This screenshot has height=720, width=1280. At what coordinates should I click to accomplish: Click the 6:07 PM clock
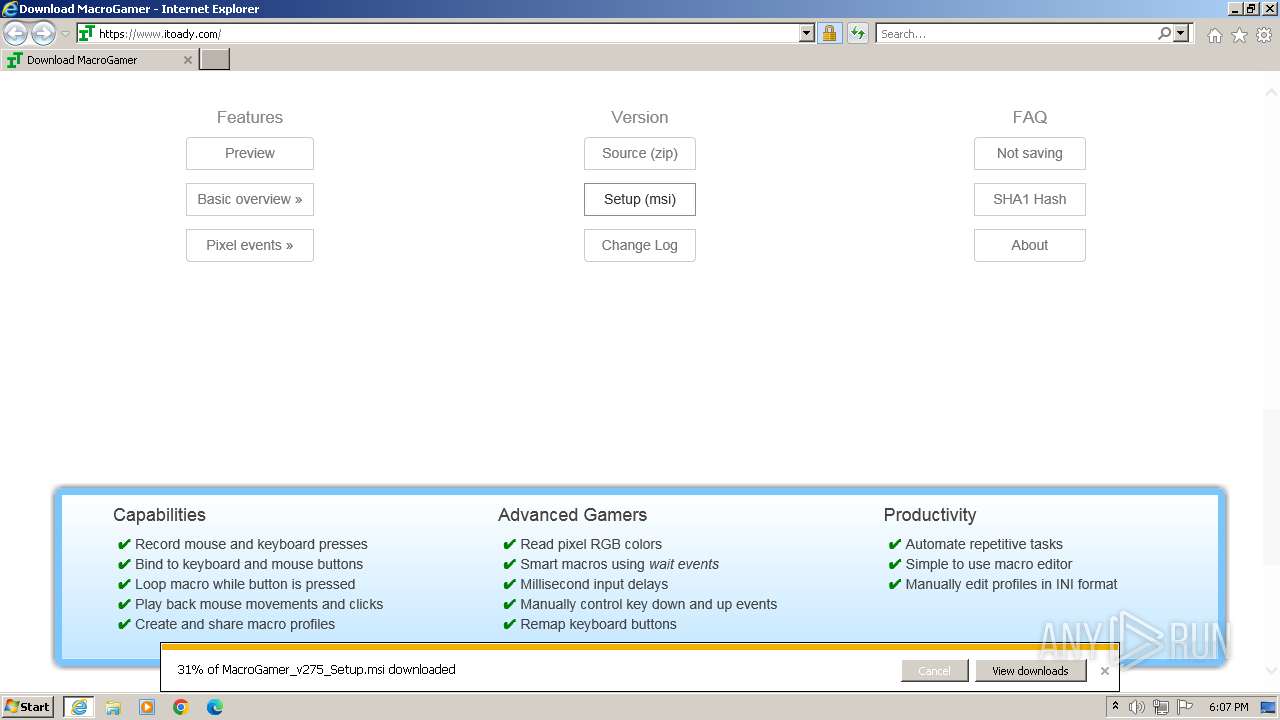1228,707
